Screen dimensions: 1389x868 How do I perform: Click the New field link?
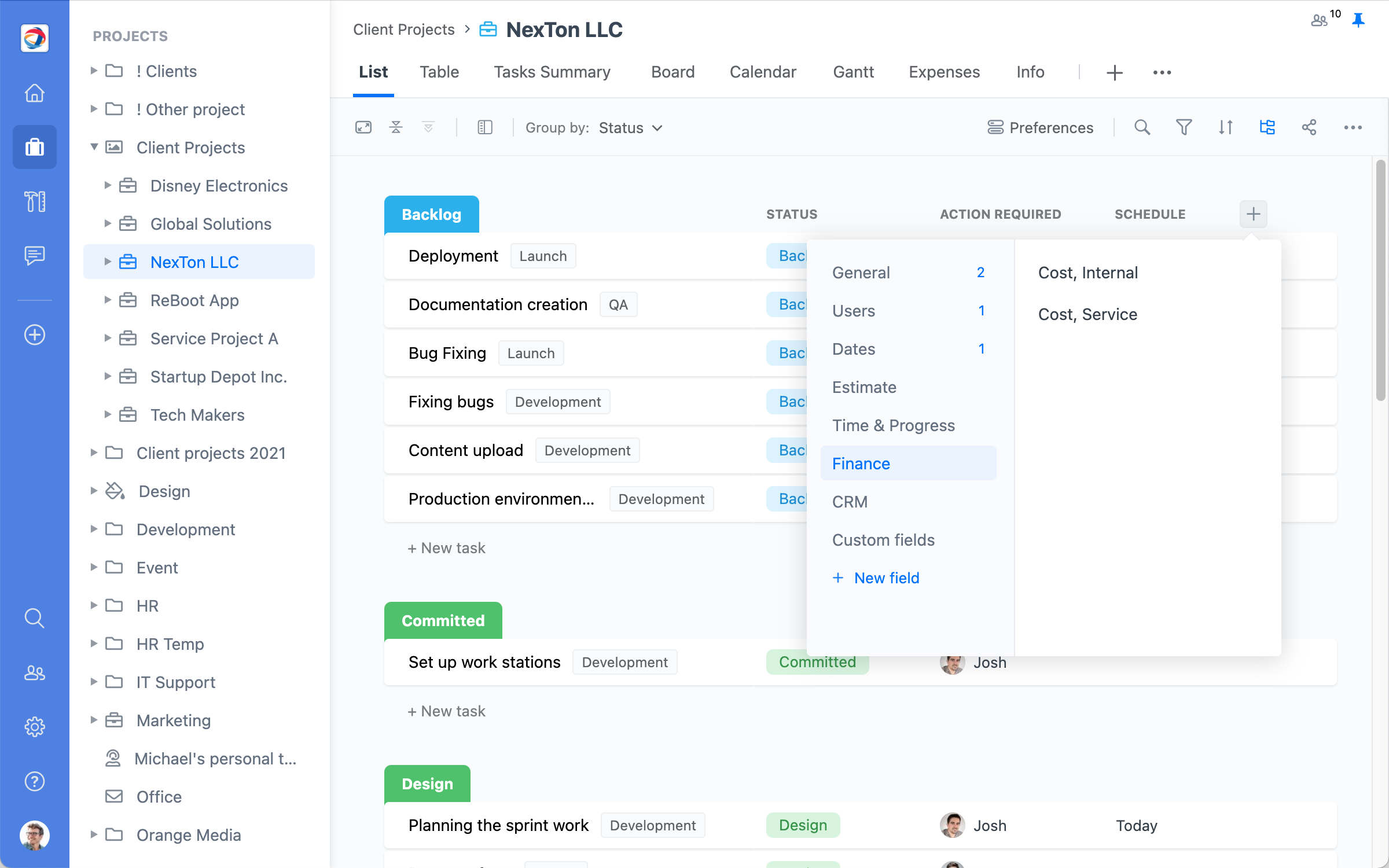click(x=876, y=578)
